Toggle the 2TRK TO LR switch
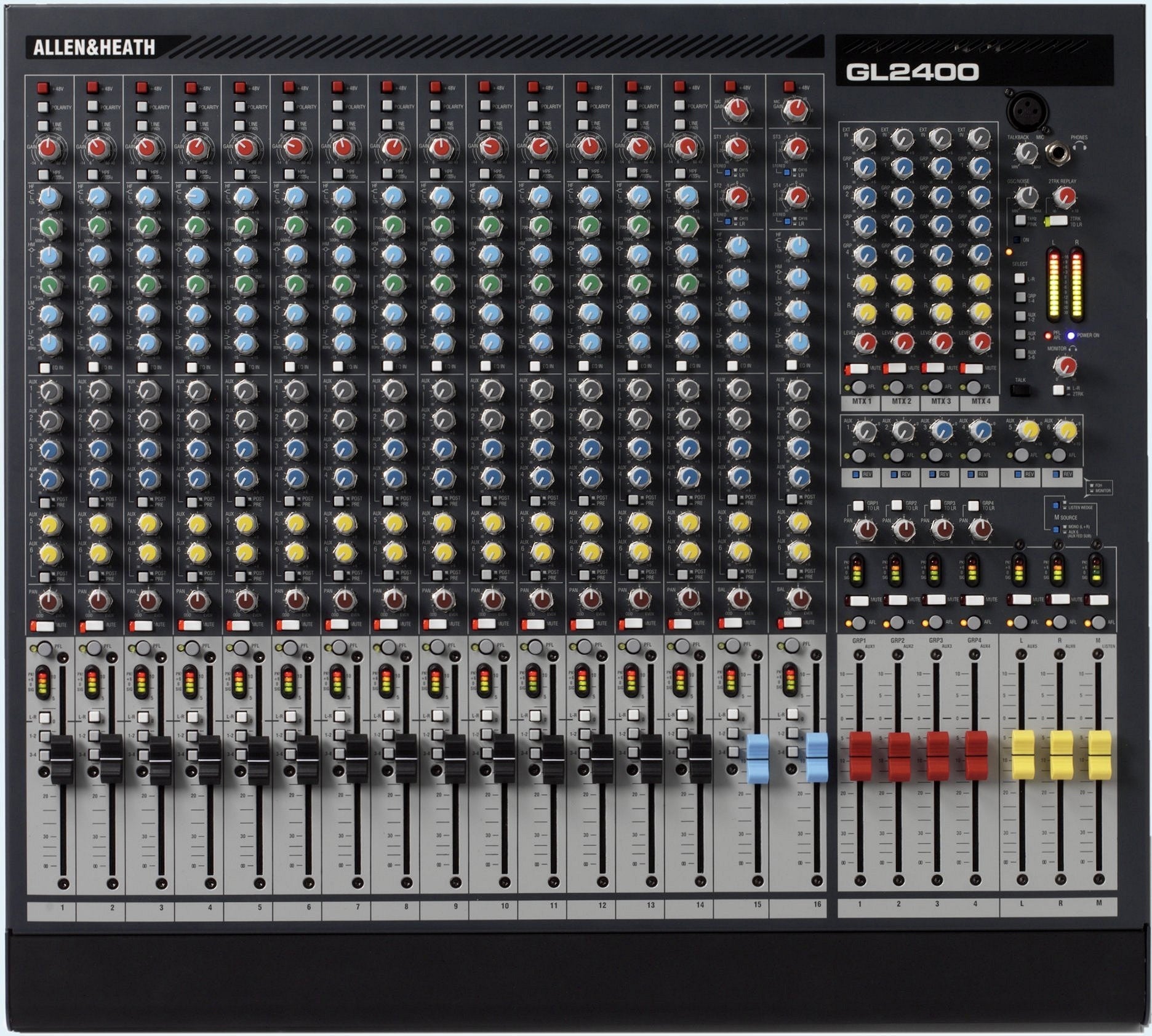The height and width of the screenshot is (1036, 1152). coord(1055,220)
